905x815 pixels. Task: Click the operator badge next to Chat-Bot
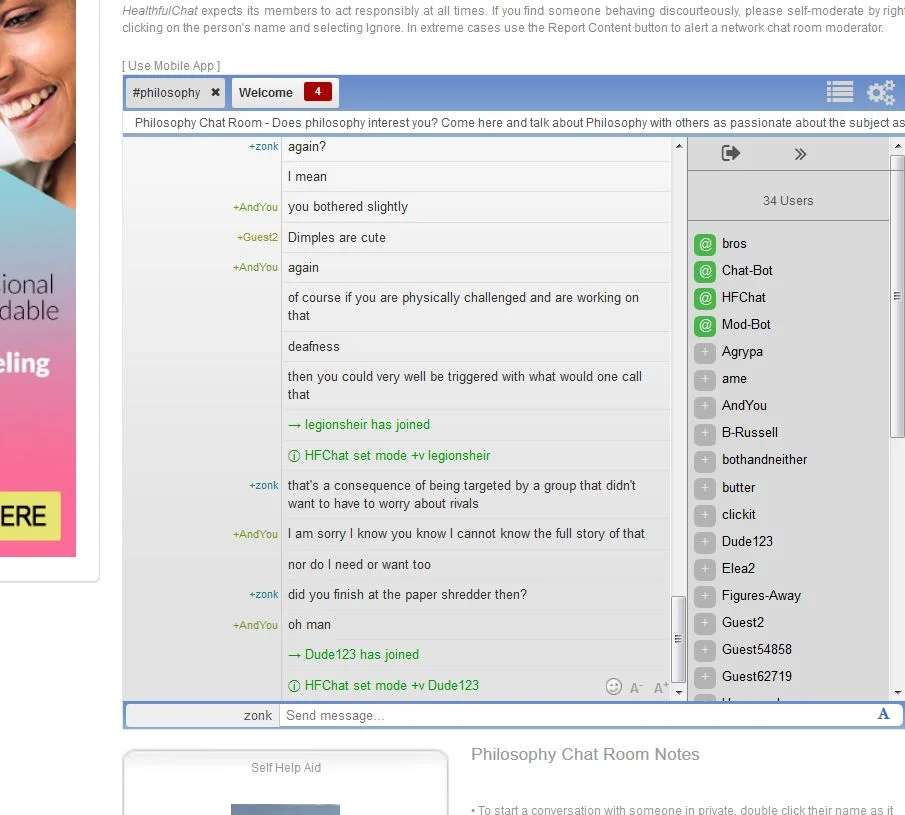pyautogui.click(x=705, y=271)
